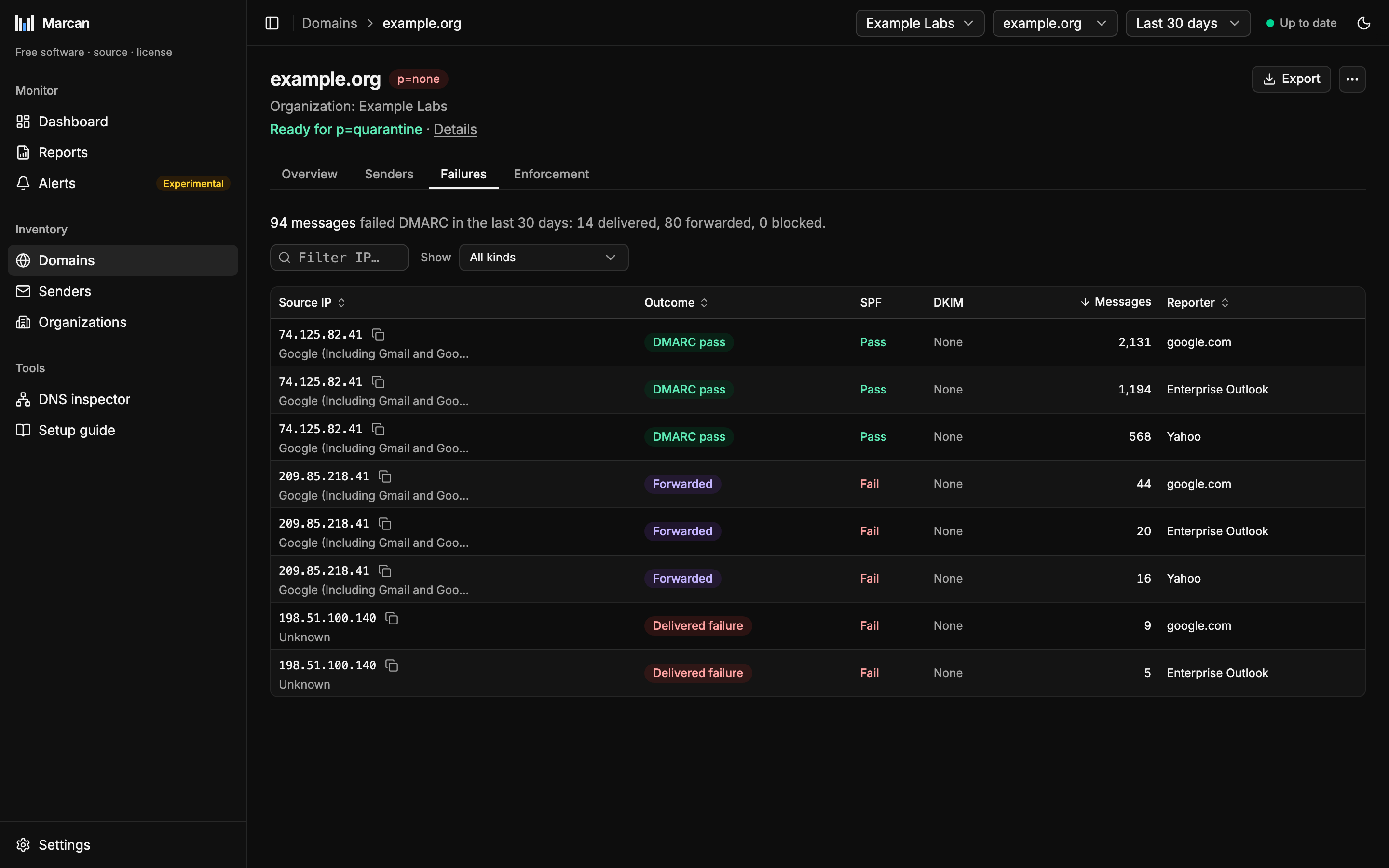This screenshot has width=1389, height=868.
Task: Click the Up to date status
Action: (1301, 23)
